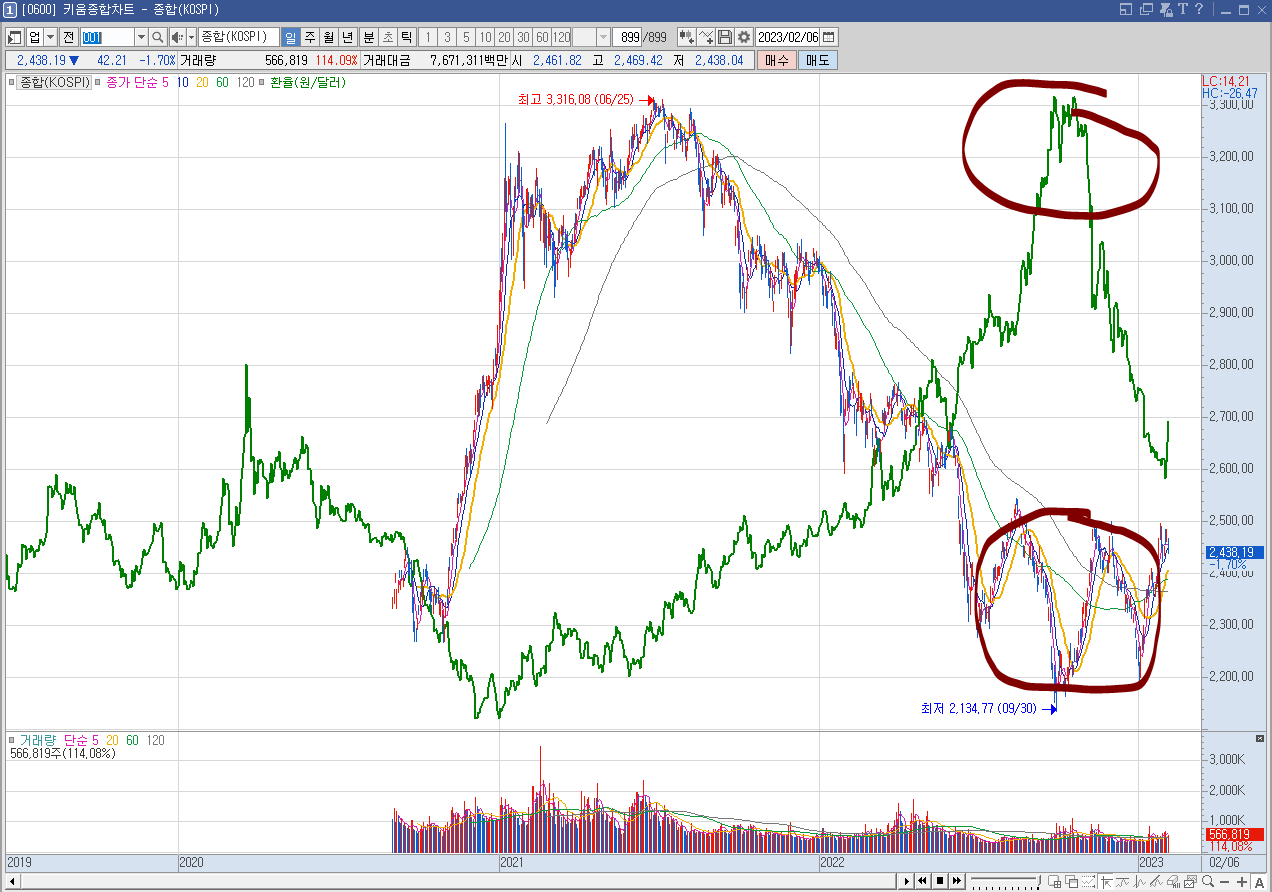Screen dimensions: 1272x892
Task: Click the eraser tool icon in bottom bar
Action: [1173, 881]
